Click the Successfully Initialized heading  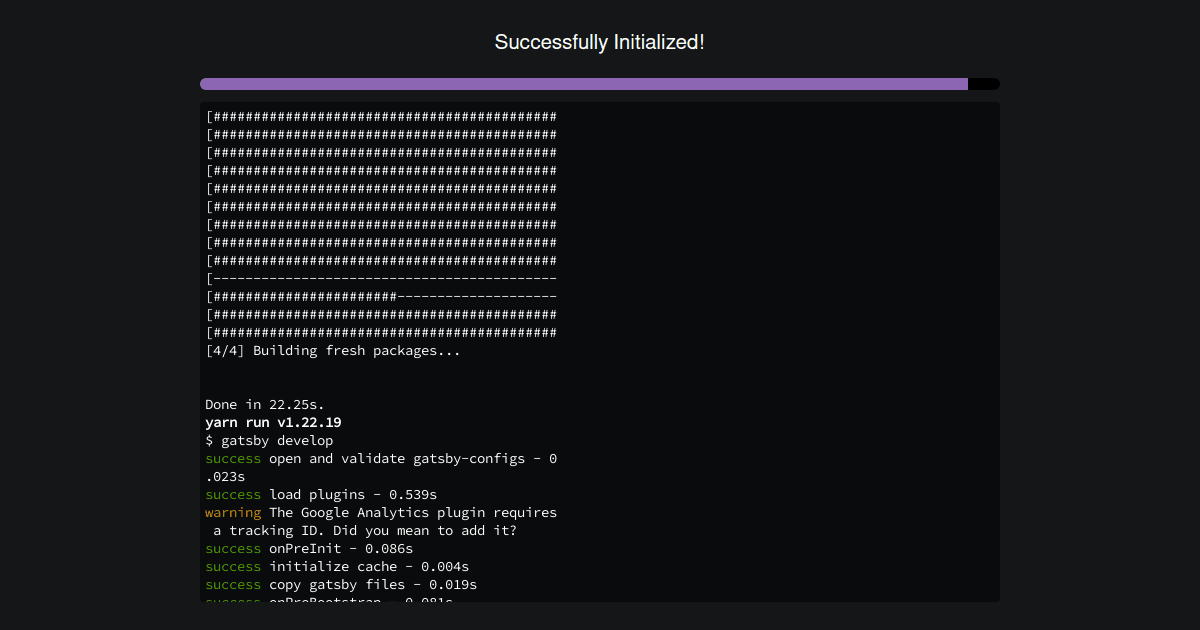point(599,42)
